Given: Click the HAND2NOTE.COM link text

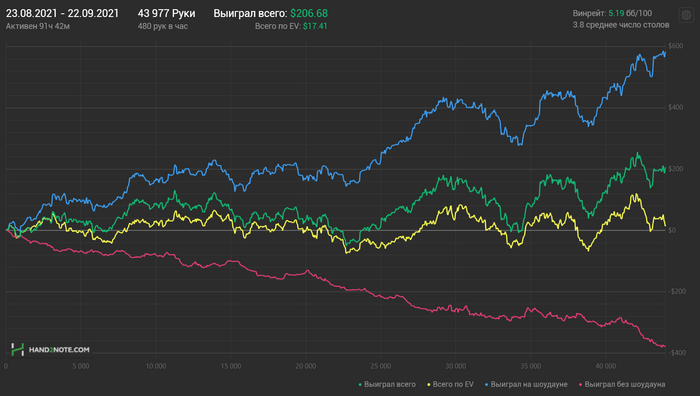Looking at the screenshot, I should (x=59, y=350).
